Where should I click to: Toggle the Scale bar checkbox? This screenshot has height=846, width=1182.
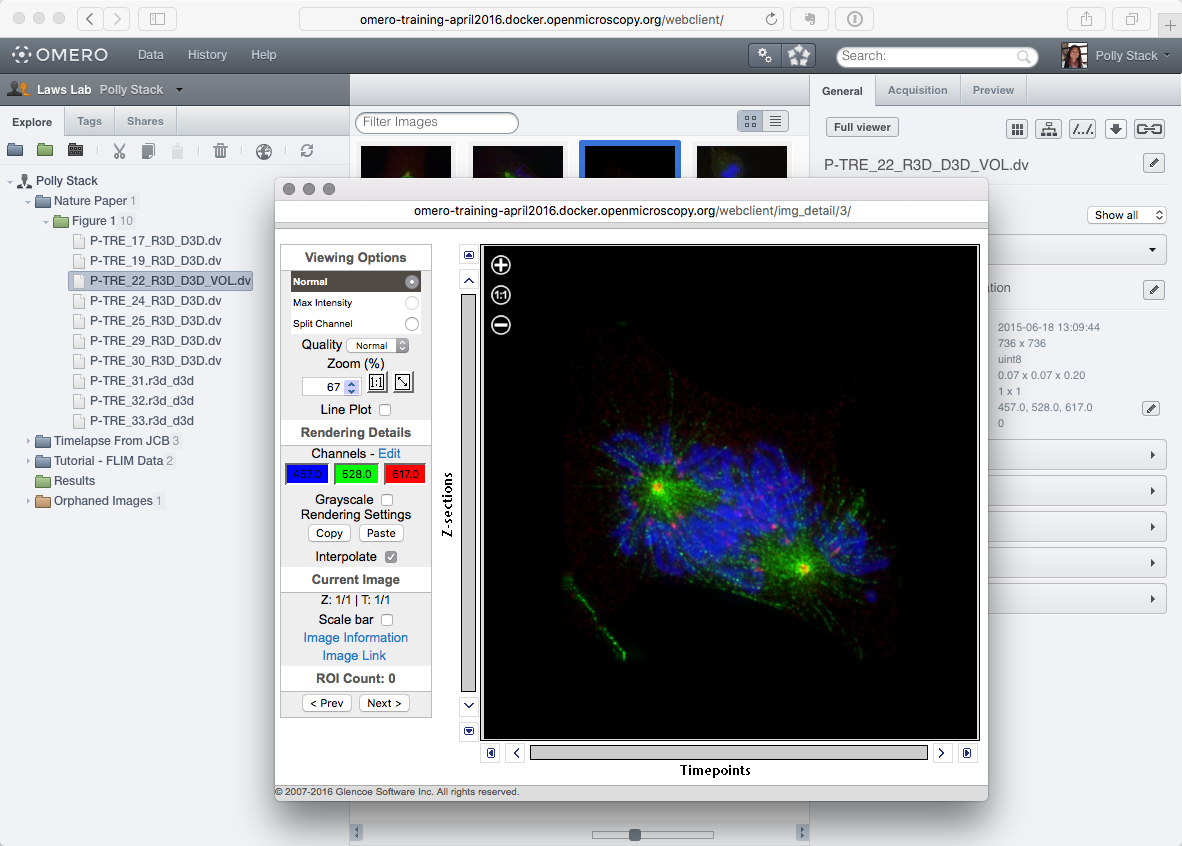(387, 619)
